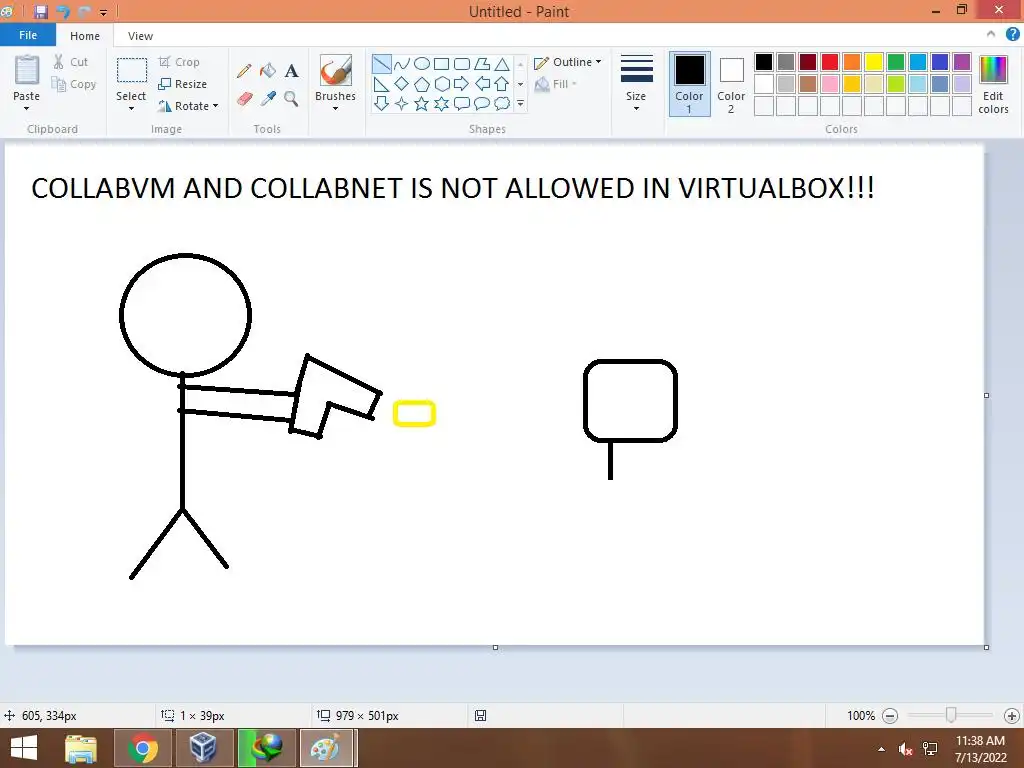This screenshot has height=768, width=1024.
Task: Choose the purple color swatch
Action: pos(962,62)
